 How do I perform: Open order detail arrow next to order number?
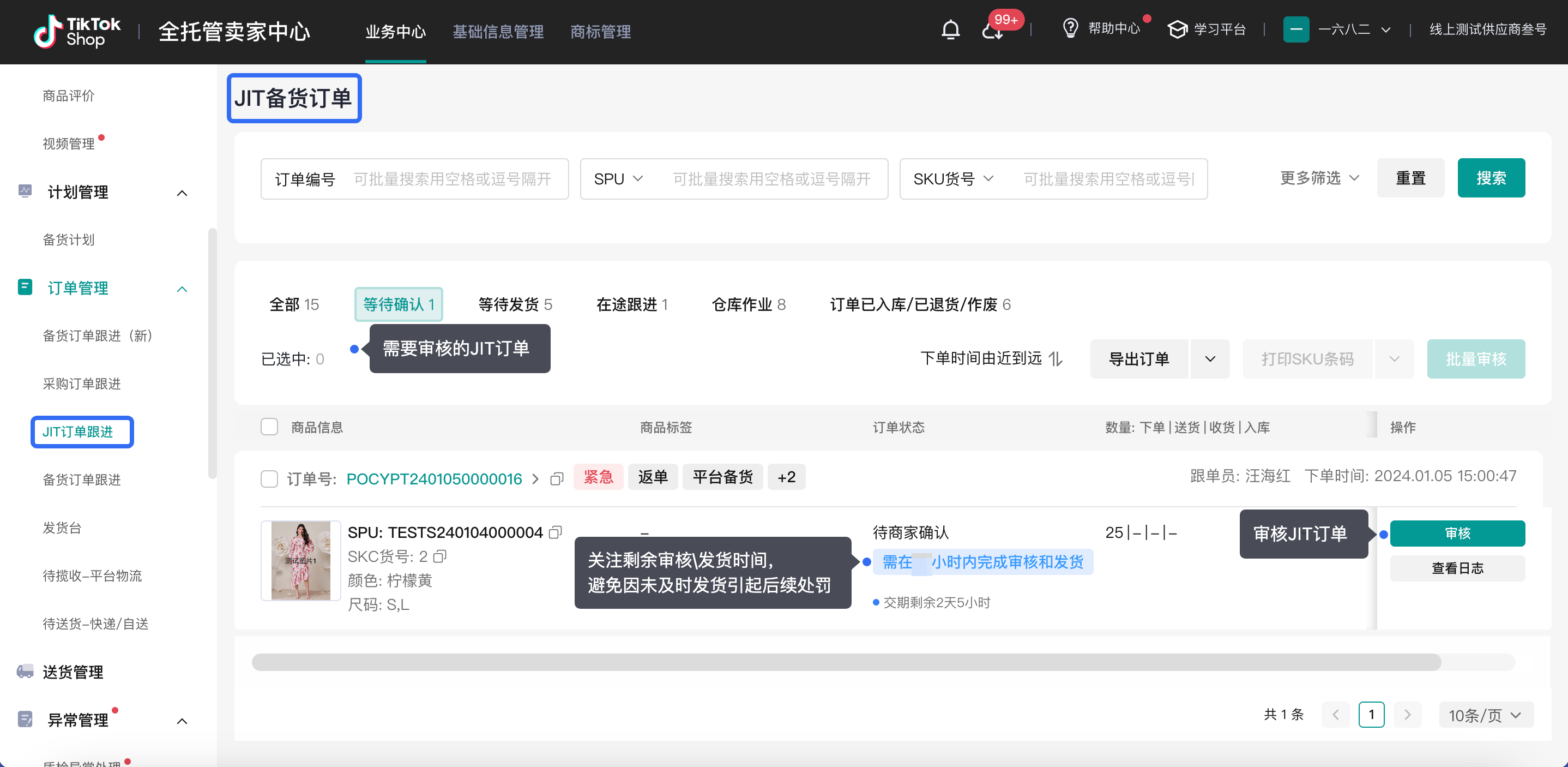coord(535,479)
